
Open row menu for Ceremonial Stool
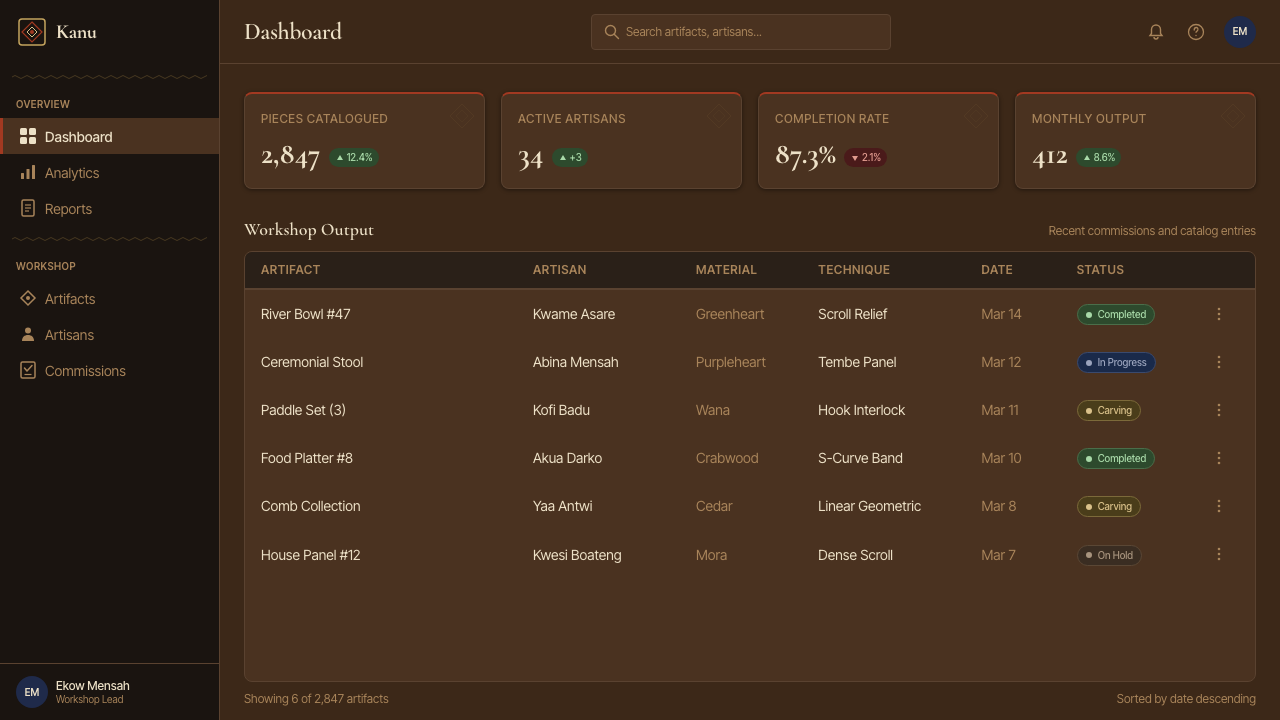(1219, 362)
